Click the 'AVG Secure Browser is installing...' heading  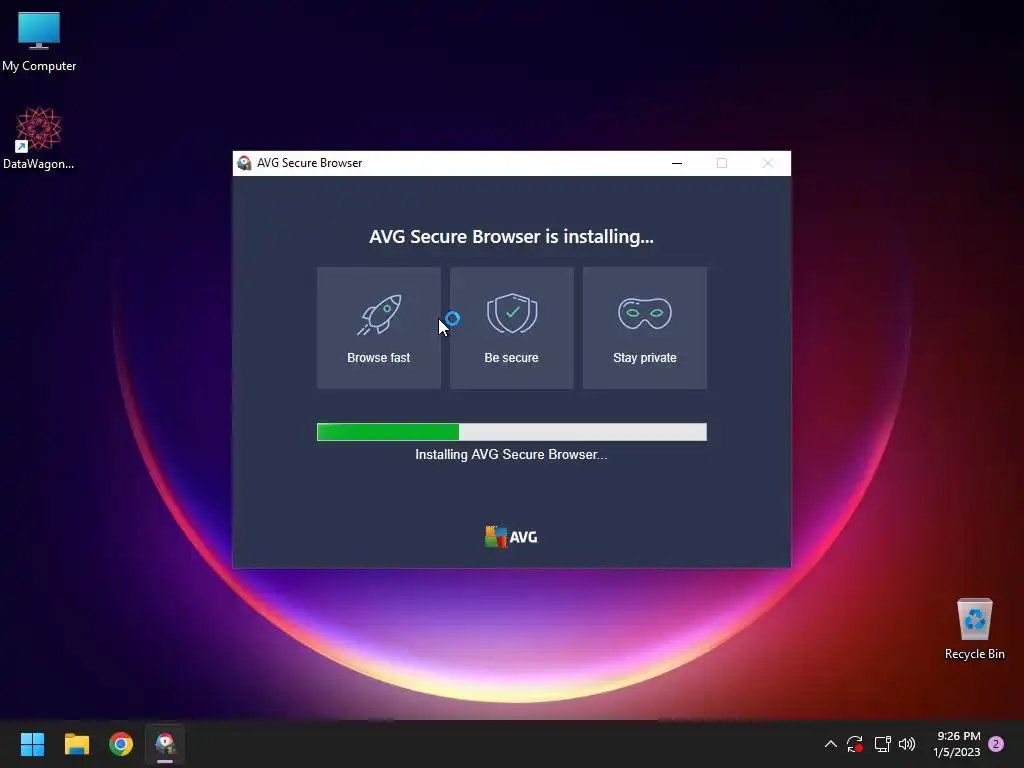[511, 236]
